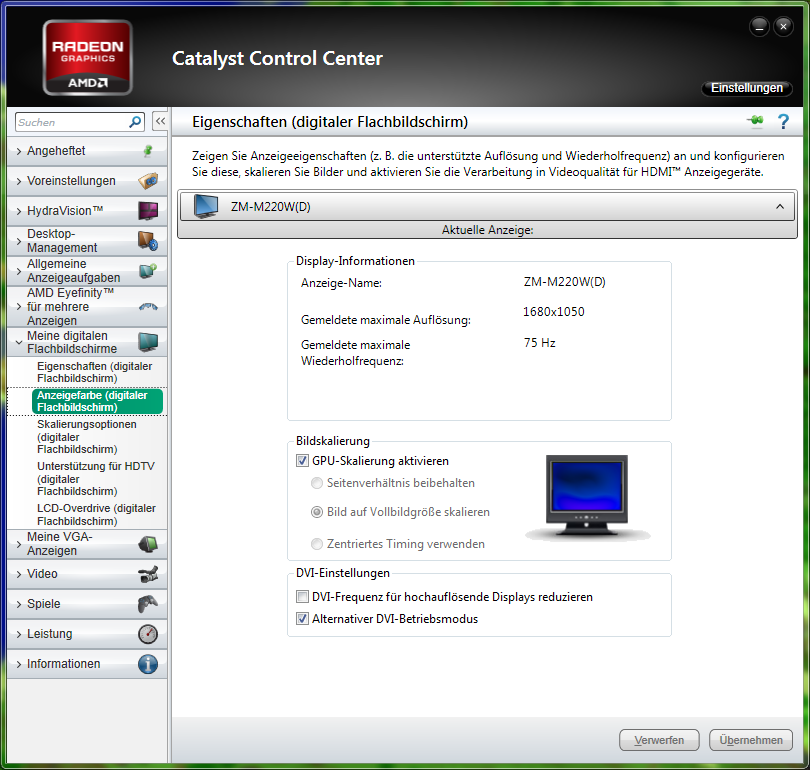Open Anzeigefarbe (digitaler Flachbildschirm) page
The width and height of the screenshot is (810, 770).
[98, 401]
